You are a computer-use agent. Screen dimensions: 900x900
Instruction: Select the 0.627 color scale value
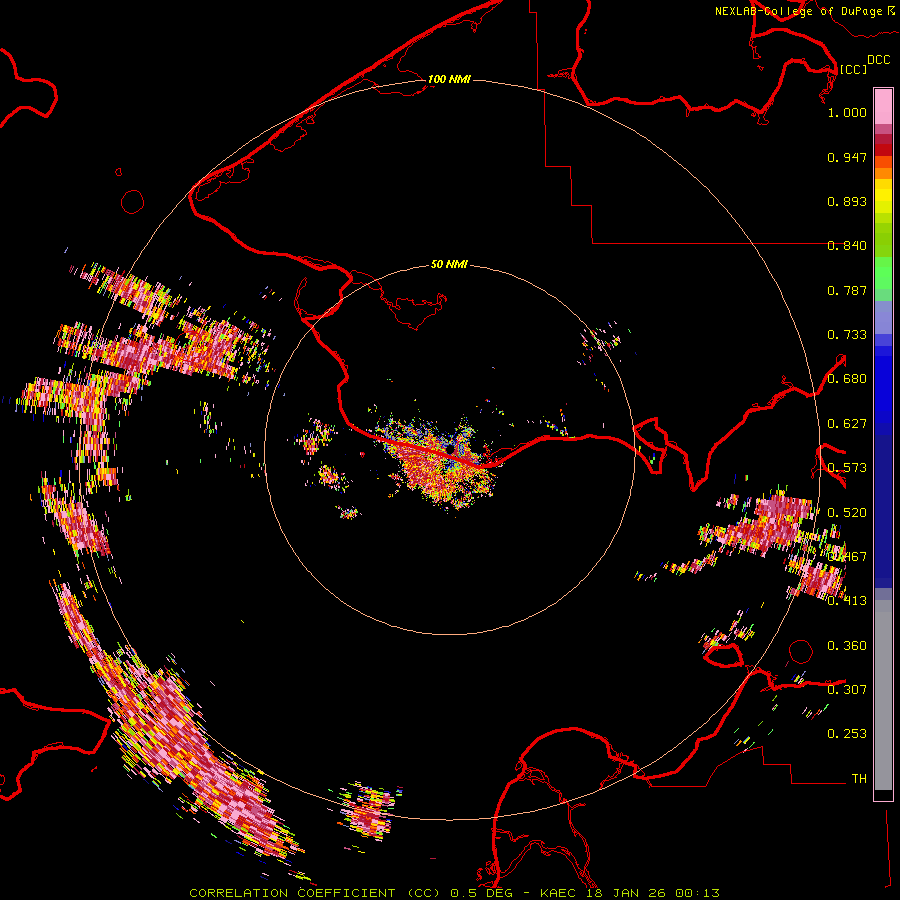(x=847, y=424)
